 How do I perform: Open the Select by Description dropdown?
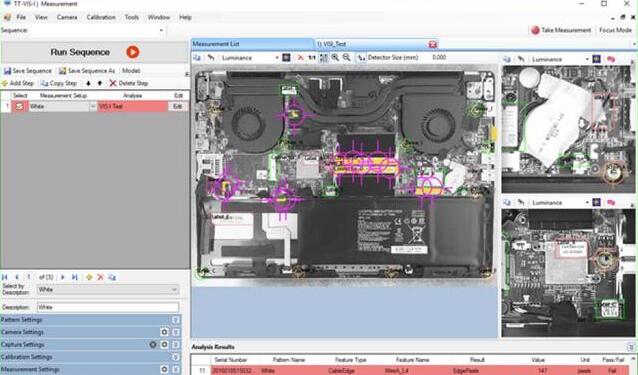coord(108,290)
